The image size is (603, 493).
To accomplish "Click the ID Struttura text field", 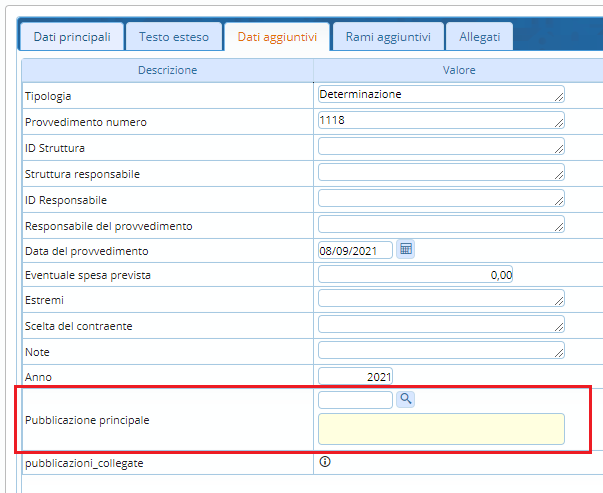I will coord(440,146).
